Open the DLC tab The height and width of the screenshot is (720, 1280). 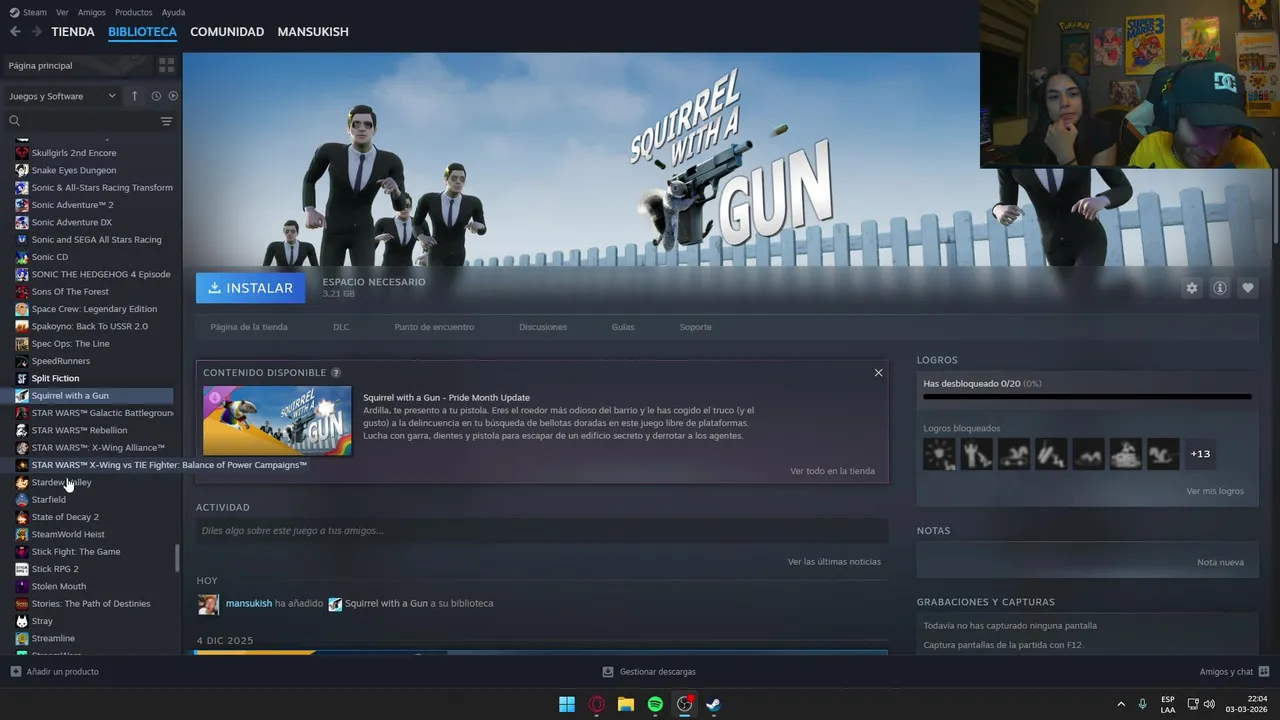pos(341,327)
